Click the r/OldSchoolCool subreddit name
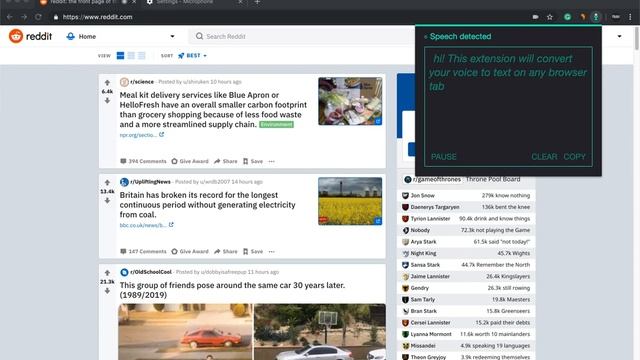The width and height of the screenshot is (640, 360). (x=151, y=272)
